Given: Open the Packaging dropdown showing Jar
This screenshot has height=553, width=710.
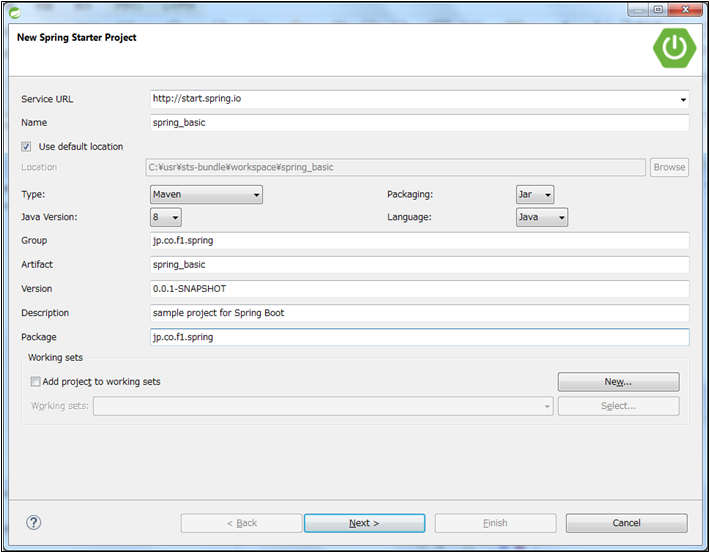Looking at the screenshot, I should click(535, 195).
